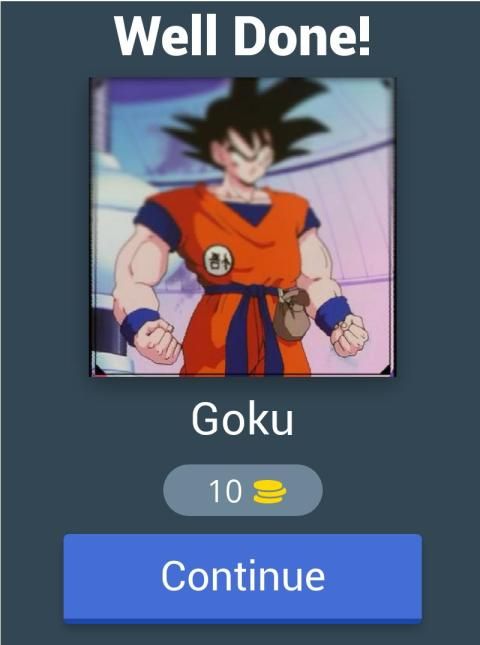Viewport: 480px width, 645px height.
Task: Open the Goku character image
Action: click(x=243, y=227)
